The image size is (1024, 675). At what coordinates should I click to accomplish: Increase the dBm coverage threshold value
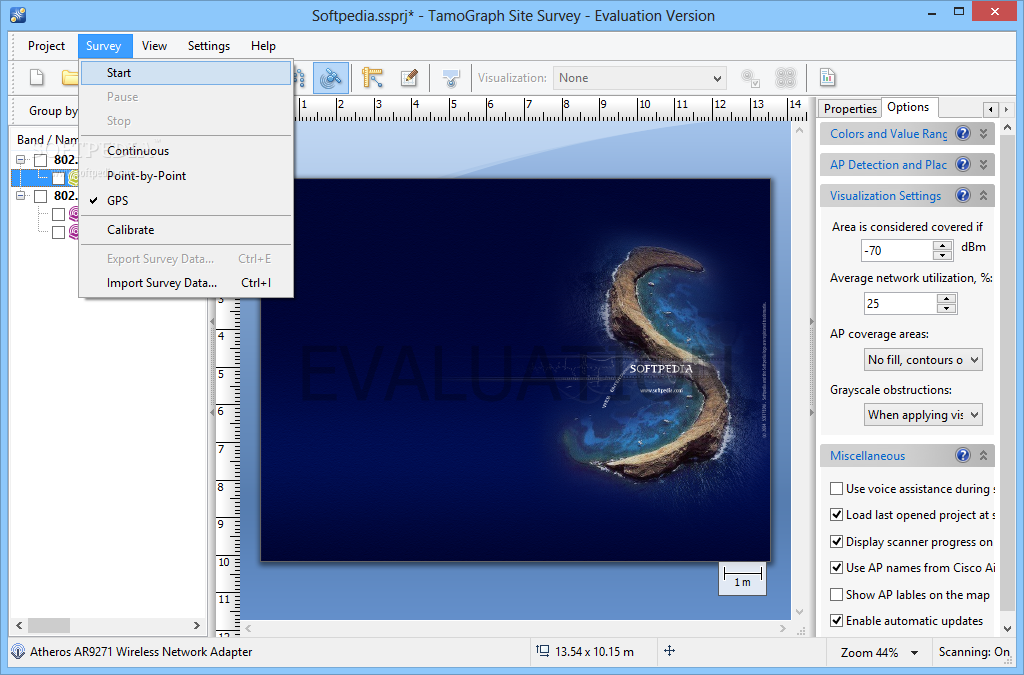[942, 245]
